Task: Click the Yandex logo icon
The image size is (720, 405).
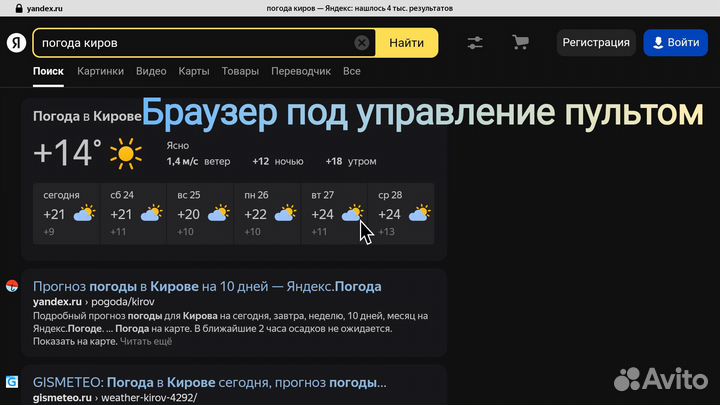Action: tap(16, 43)
